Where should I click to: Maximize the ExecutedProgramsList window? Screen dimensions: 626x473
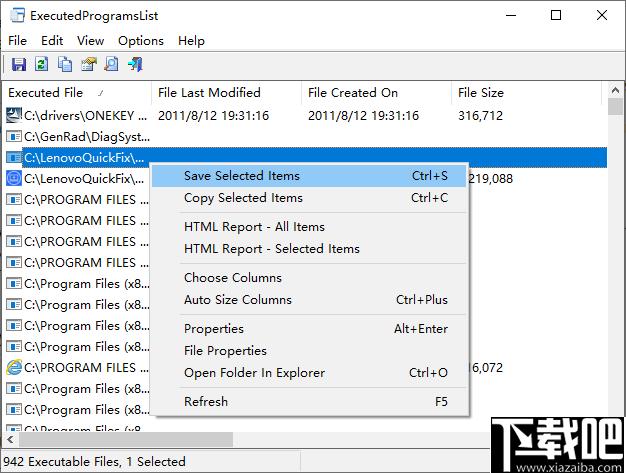click(556, 16)
